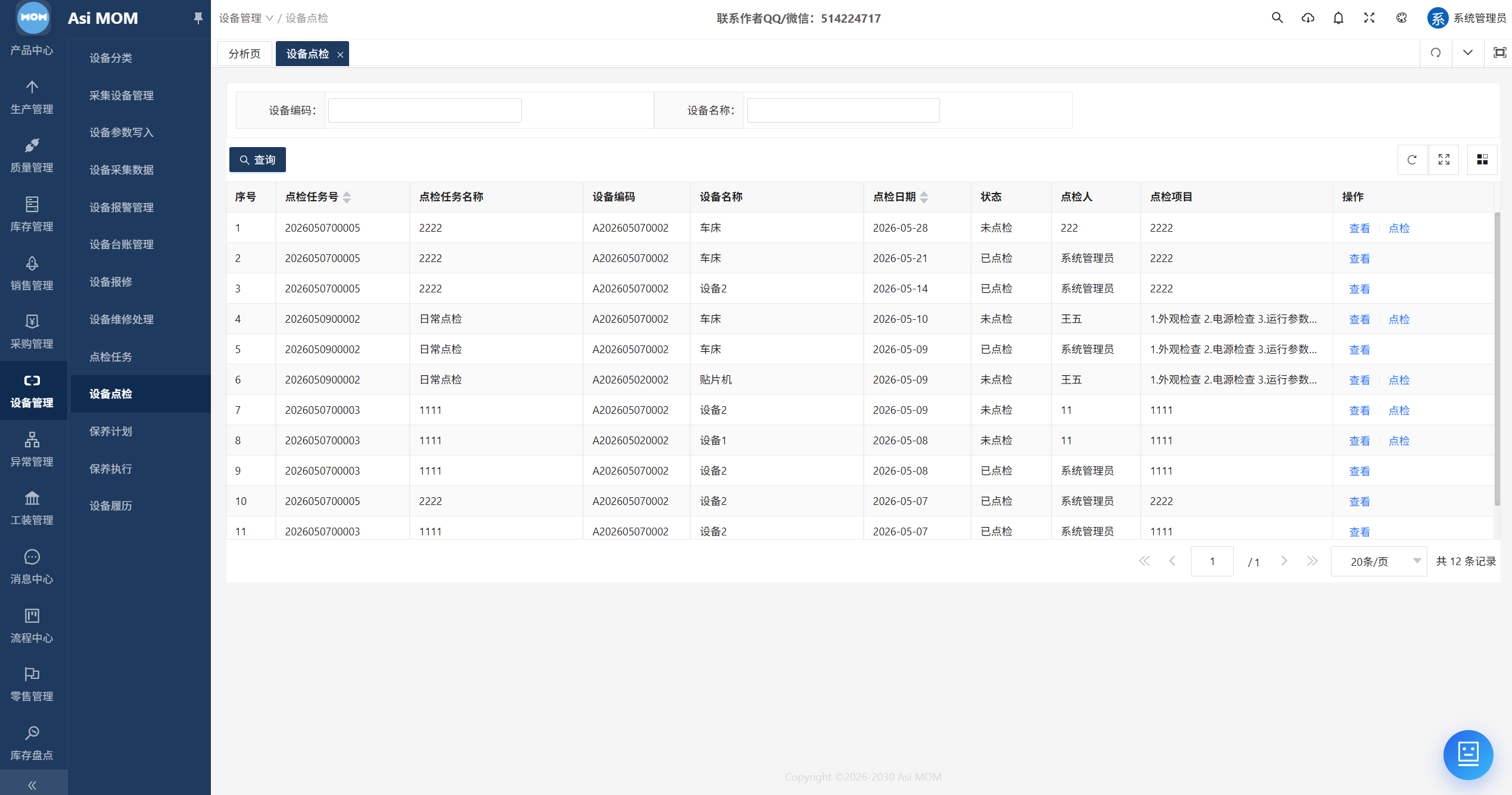
Task: Open tab options dropdown chevron
Action: (1468, 53)
